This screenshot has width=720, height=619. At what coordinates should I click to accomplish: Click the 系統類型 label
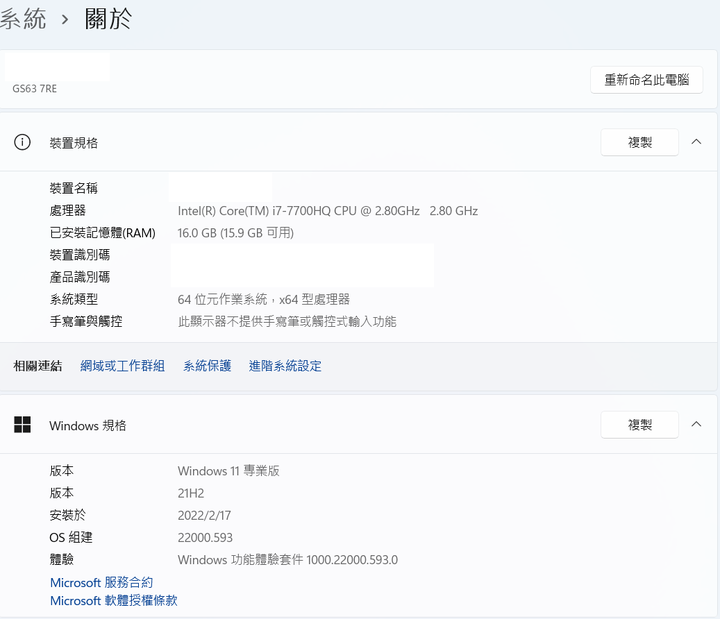click(73, 299)
